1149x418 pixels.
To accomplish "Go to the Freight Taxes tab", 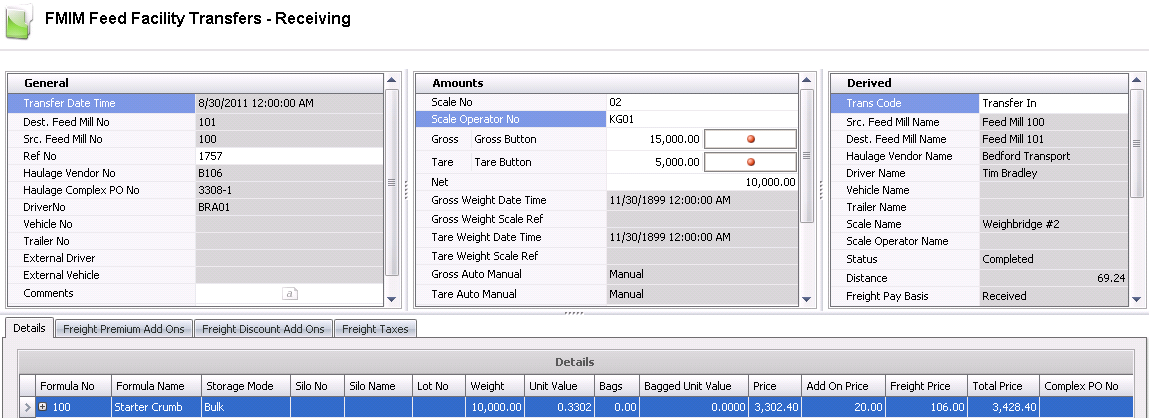I will coord(375,328).
